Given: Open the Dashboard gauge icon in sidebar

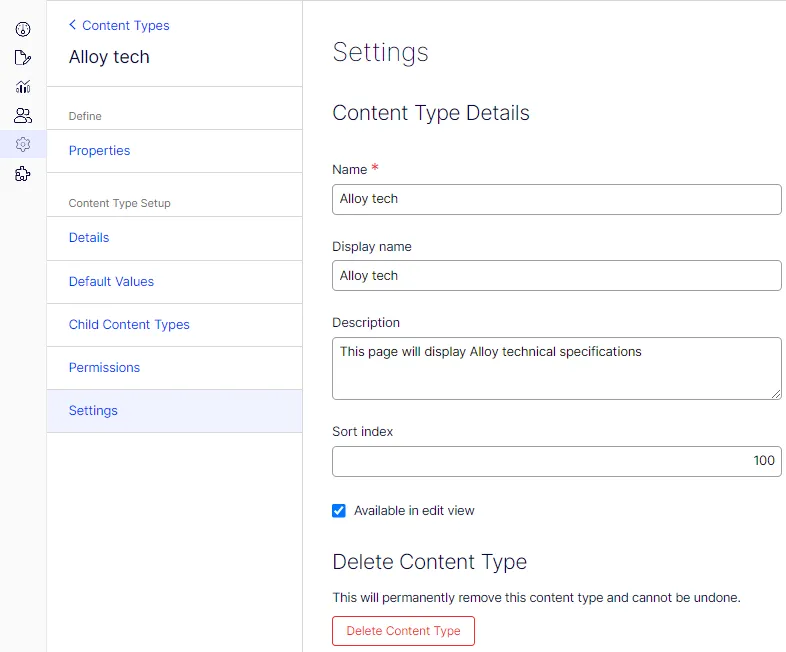Looking at the screenshot, I should click(23, 30).
